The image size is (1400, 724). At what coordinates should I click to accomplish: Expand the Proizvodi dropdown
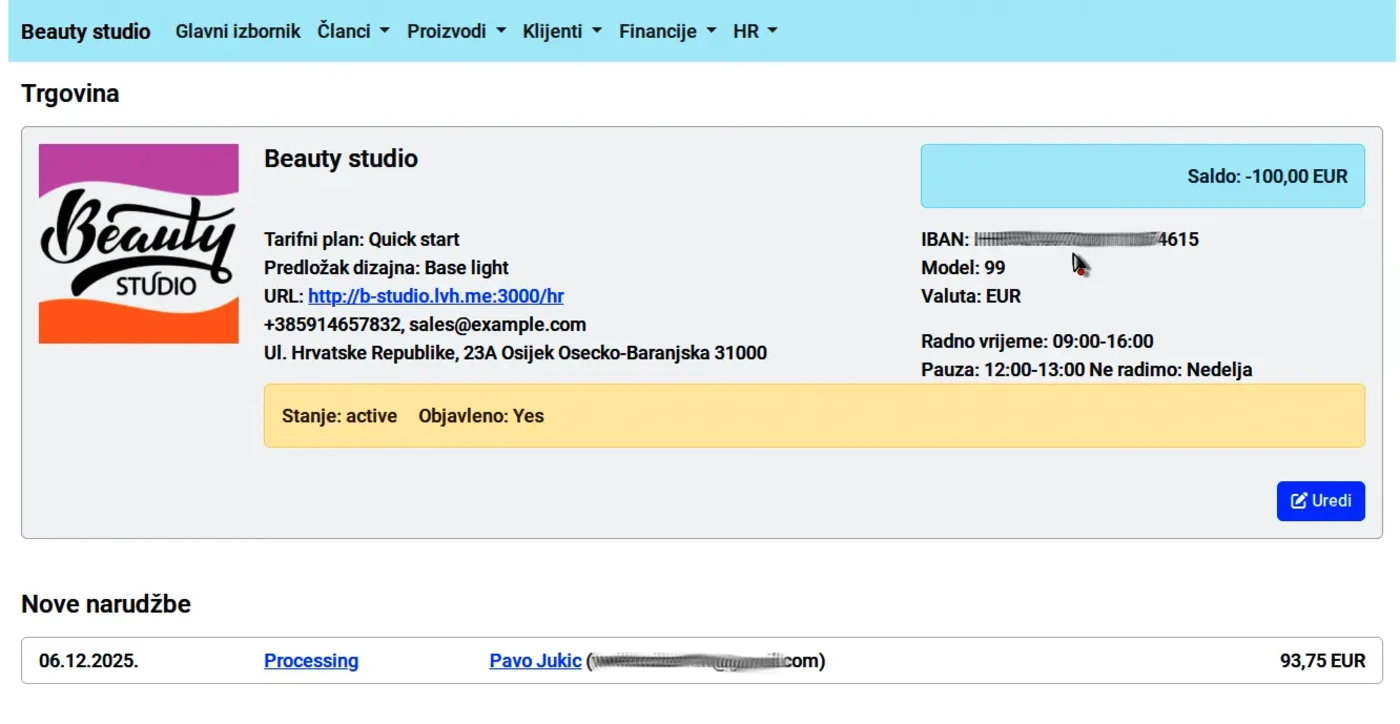[x=456, y=31]
